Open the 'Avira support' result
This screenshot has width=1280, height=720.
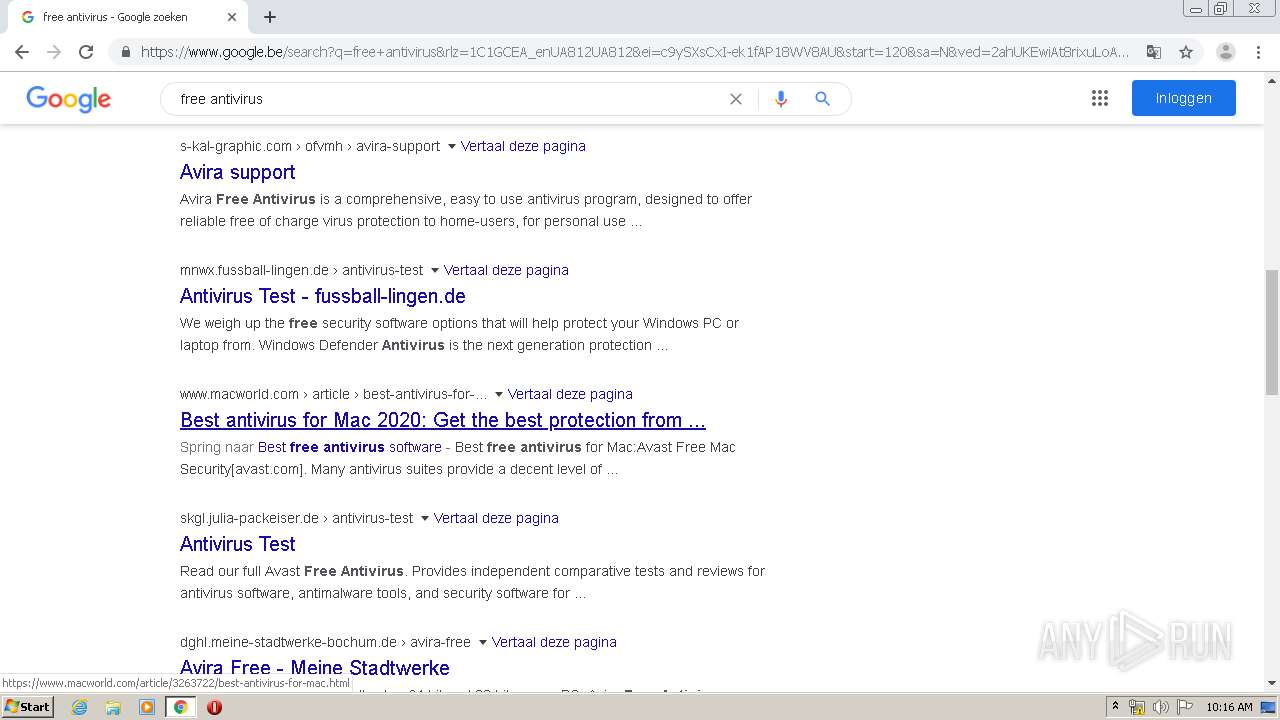238,172
